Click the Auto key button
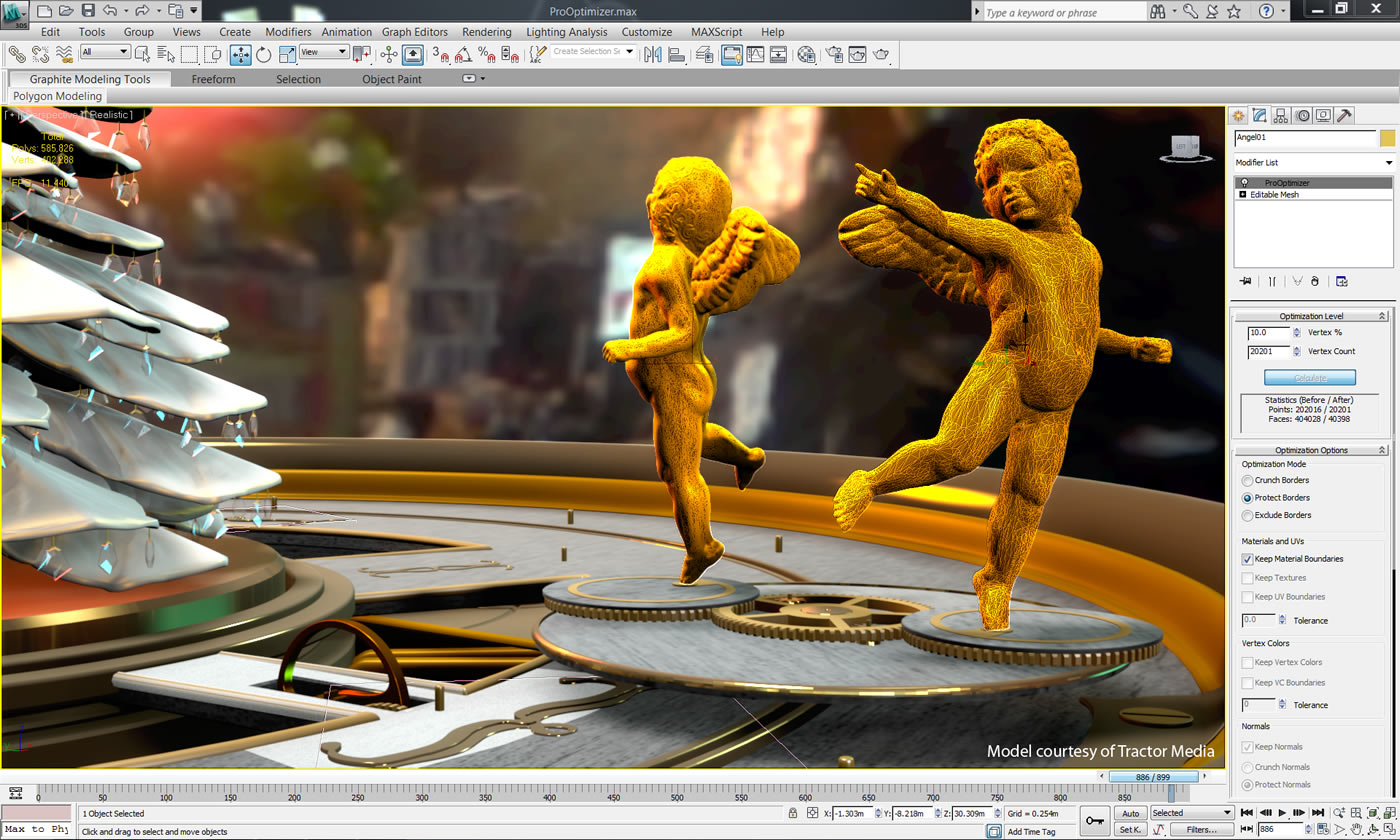Image resolution: width=1400 pixels, height=840 pixels. [1130, 813]
